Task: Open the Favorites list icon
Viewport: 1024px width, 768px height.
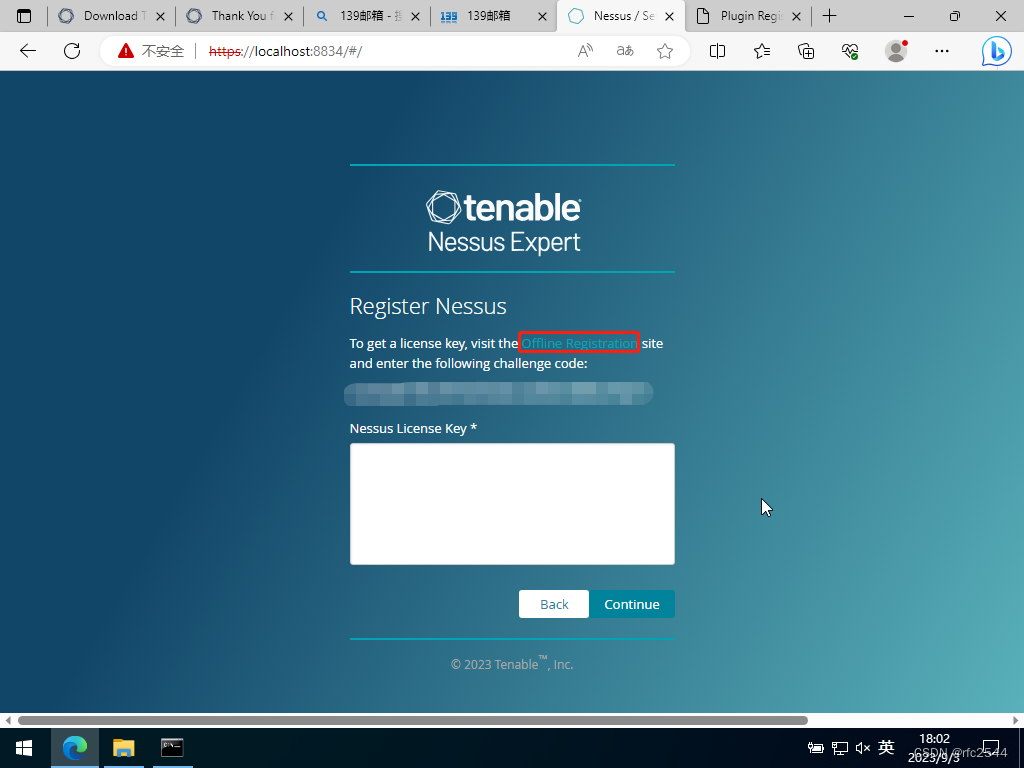Action: [761, 51]
